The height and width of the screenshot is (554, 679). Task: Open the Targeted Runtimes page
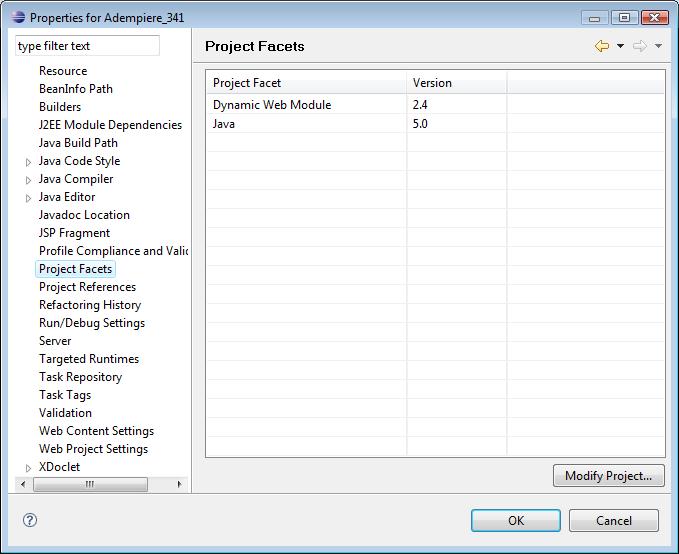(89, 359)
